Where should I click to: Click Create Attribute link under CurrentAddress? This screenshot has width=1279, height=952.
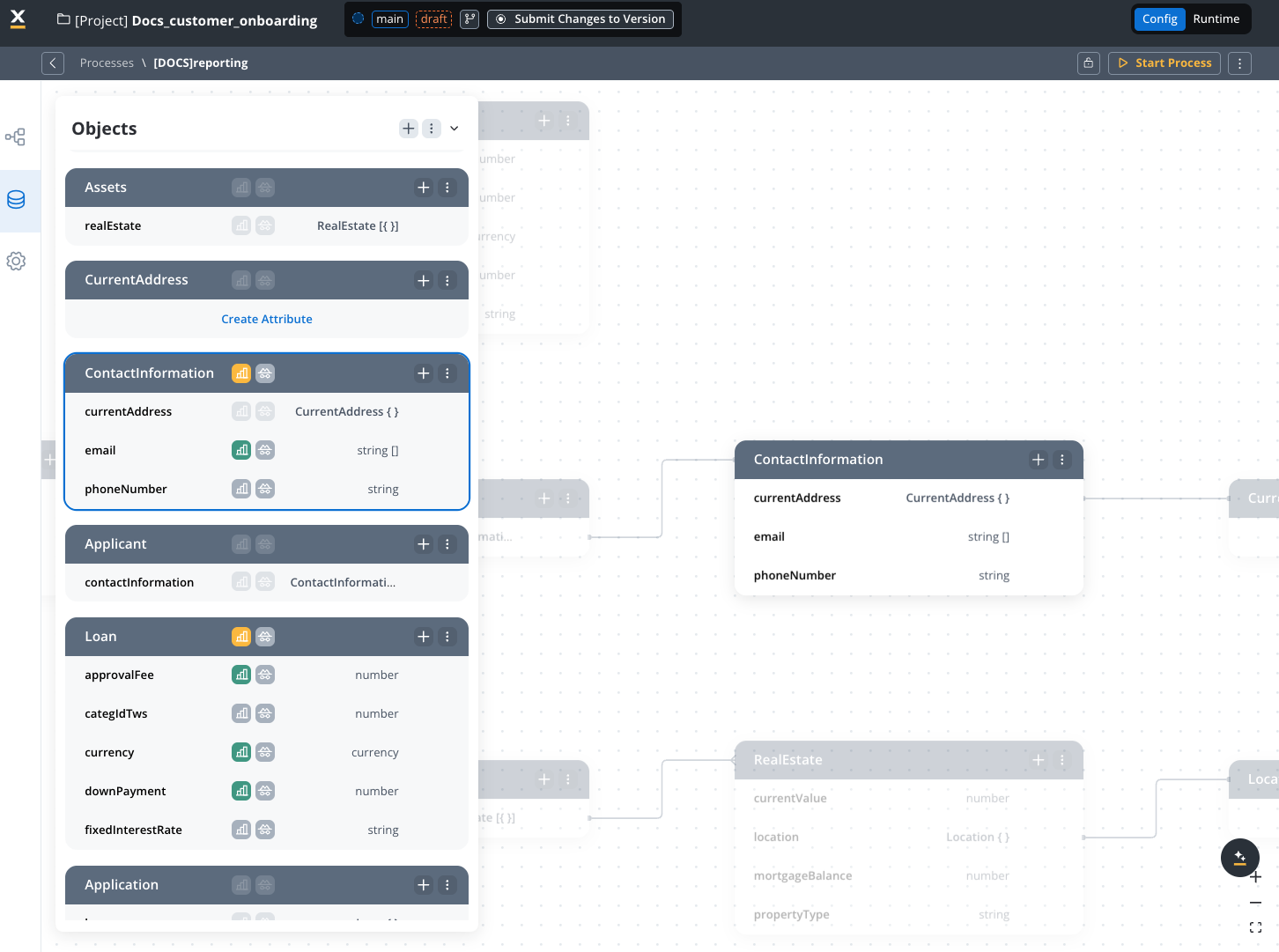pos(267,319)
